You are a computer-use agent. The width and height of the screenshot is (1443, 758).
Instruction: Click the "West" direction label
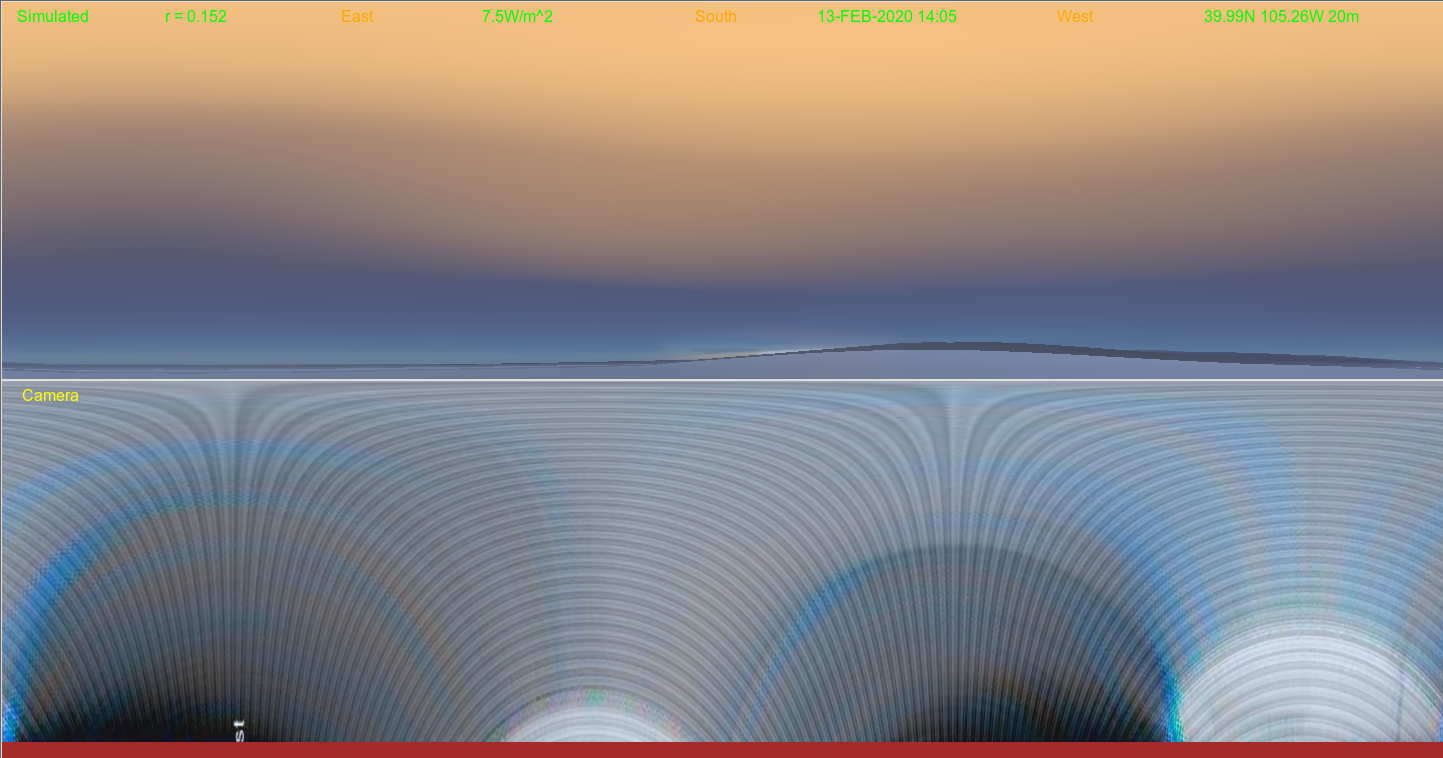pos(1075,17)
